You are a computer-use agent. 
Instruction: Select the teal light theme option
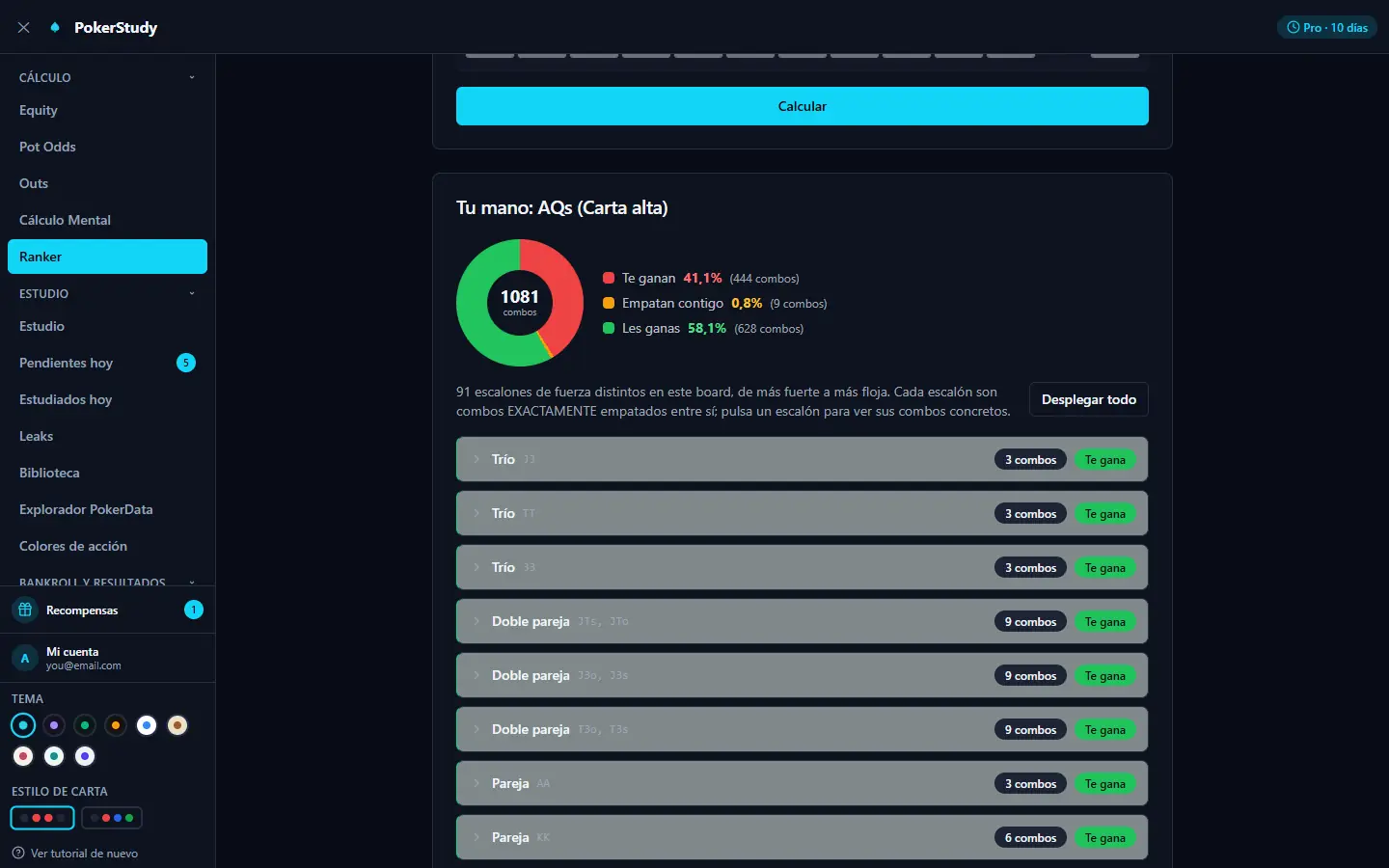pyautogui.click(x=54, y=756)
